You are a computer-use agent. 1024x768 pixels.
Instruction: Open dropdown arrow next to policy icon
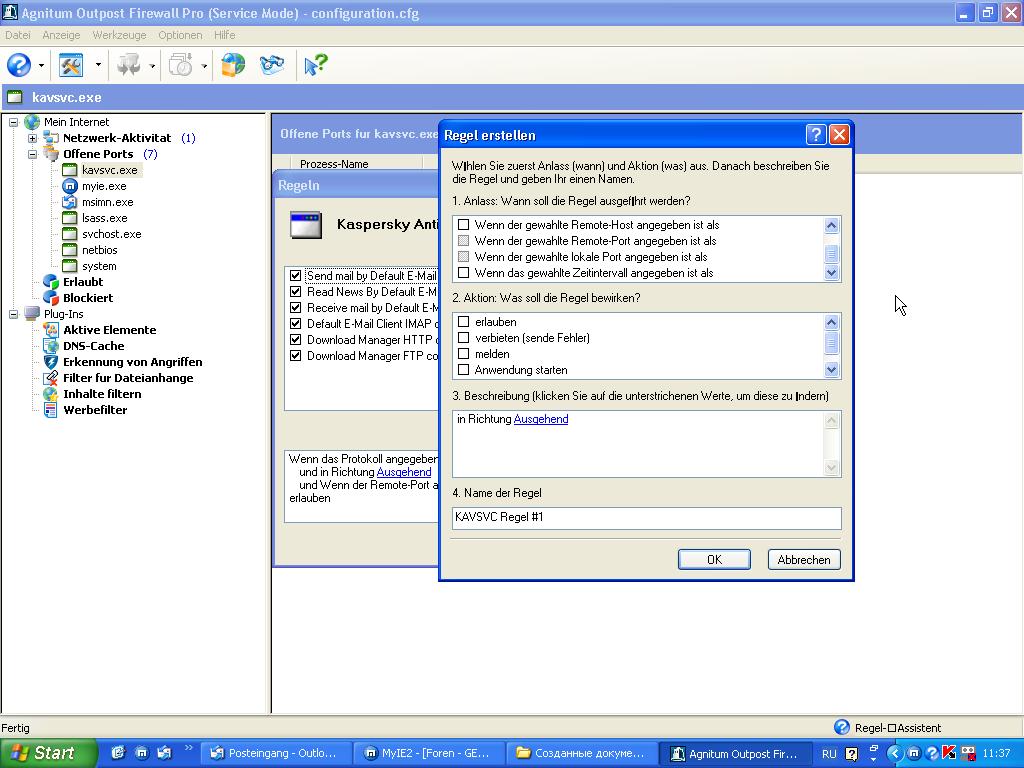point(152,65)
